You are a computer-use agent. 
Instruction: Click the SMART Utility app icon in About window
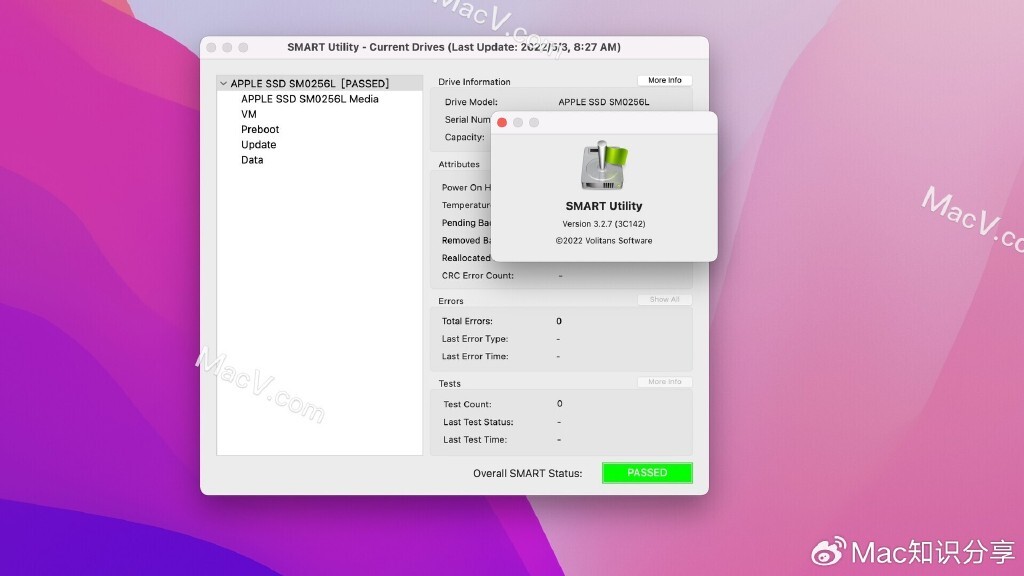[x=604, y=165]
